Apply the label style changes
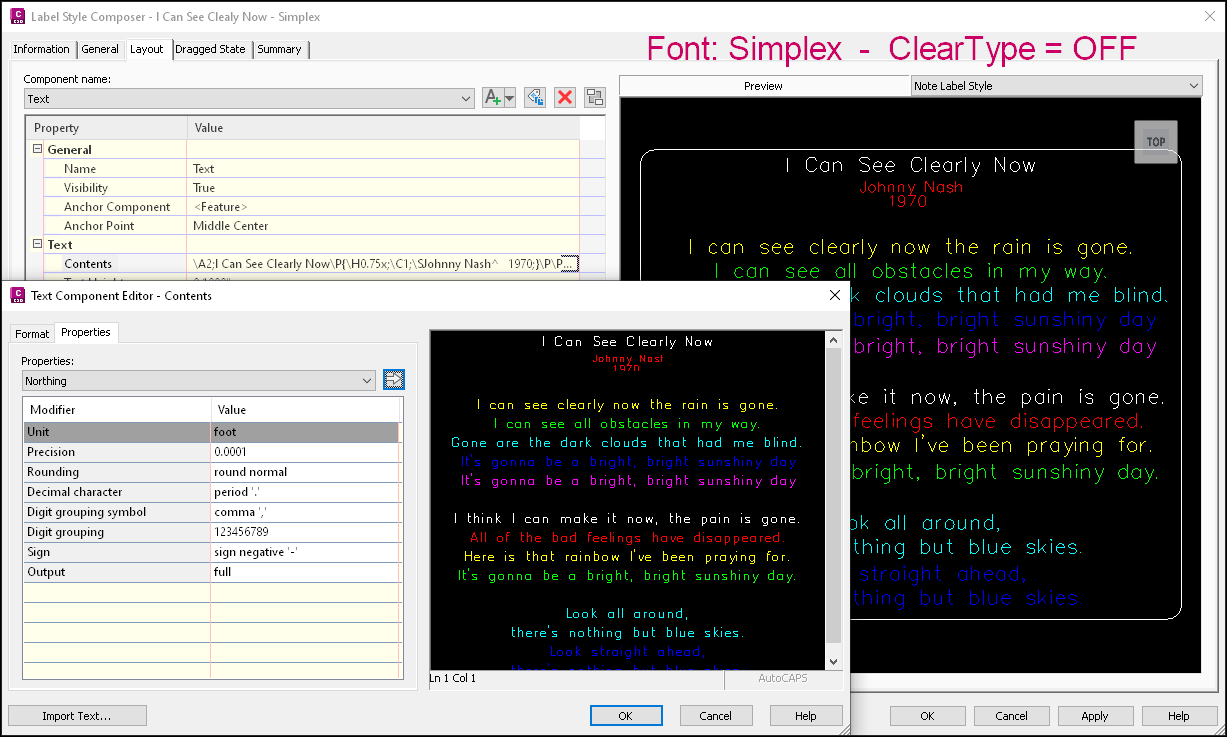 pos(1095,715)
